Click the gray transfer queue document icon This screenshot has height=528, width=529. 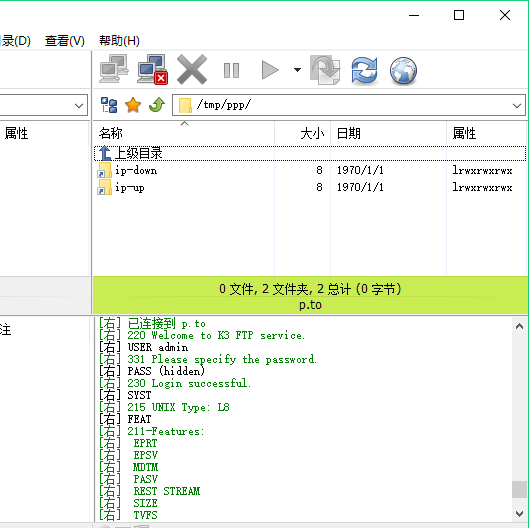click(325, 70)
